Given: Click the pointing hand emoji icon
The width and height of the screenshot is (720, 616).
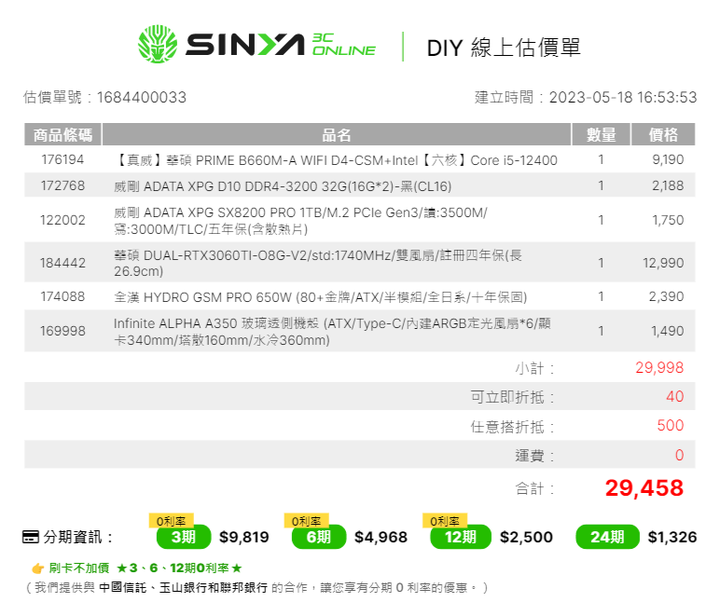Looking at the screenshot, I should point(38,569).
